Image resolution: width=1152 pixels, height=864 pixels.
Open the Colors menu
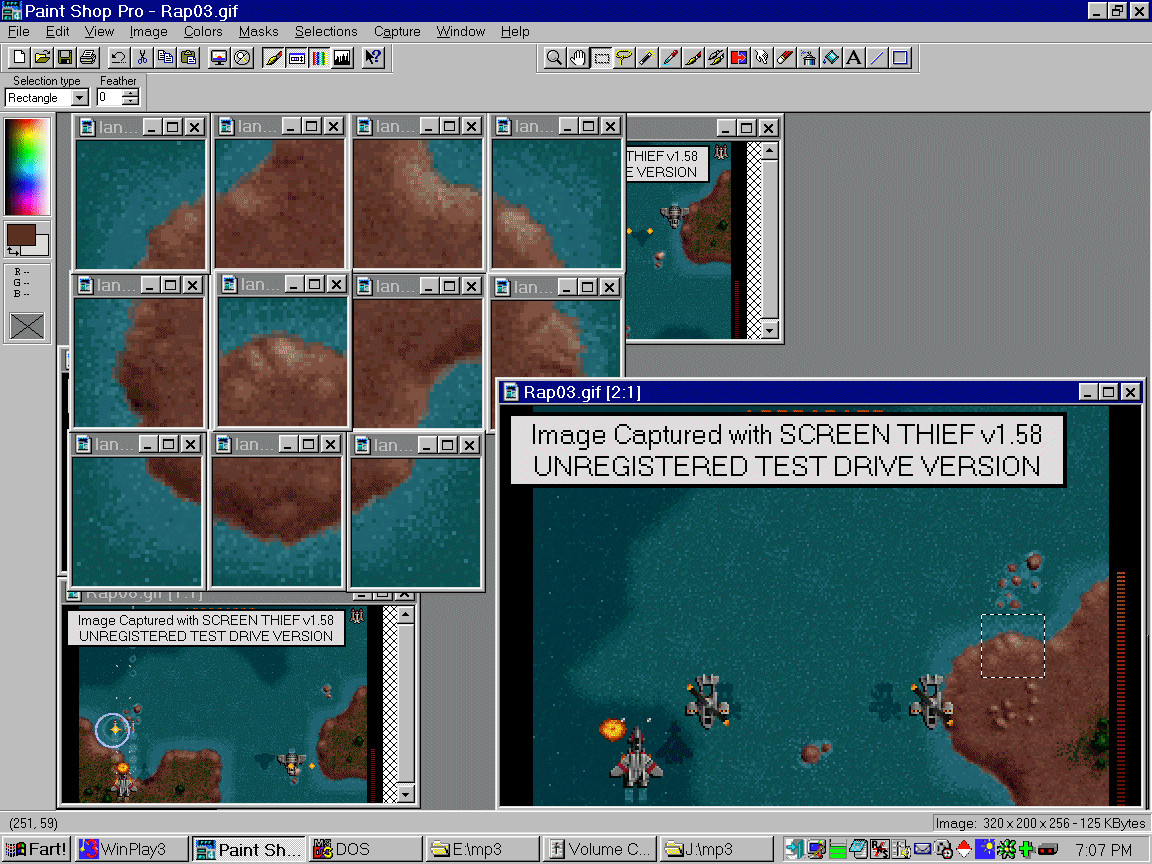(x=203, y=32)
